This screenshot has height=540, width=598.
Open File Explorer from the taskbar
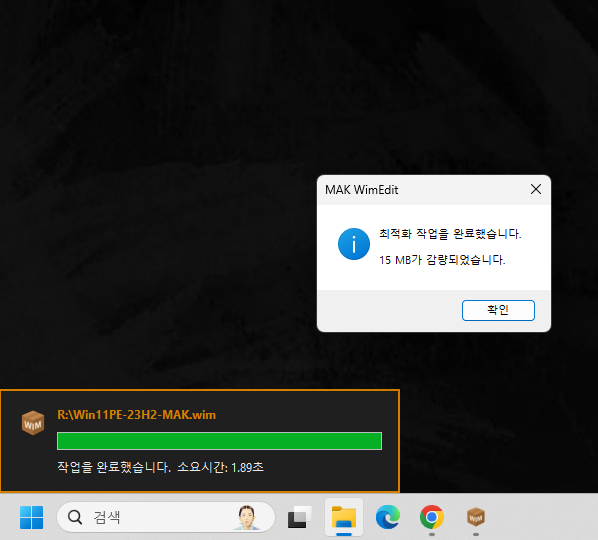coord(344,518)
